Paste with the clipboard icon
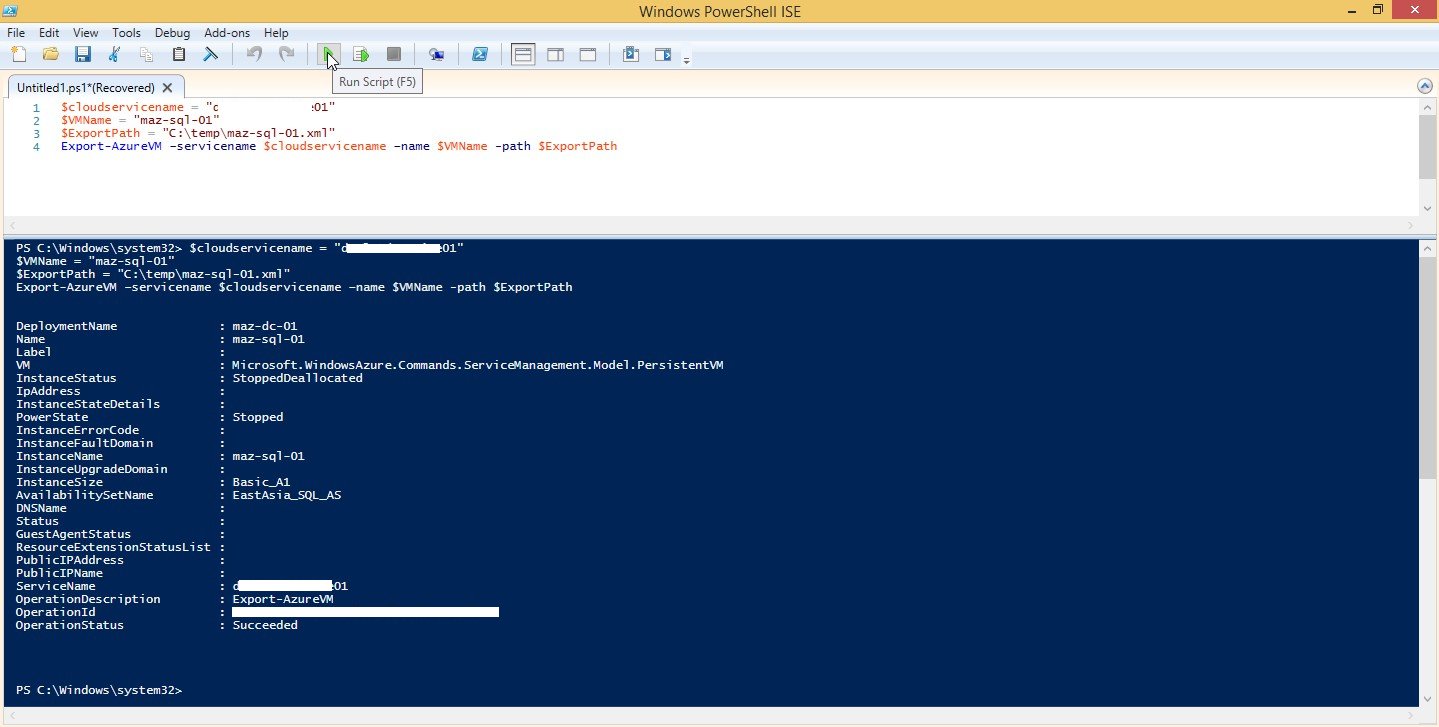 pyautogui.click(x=179, y=54)
